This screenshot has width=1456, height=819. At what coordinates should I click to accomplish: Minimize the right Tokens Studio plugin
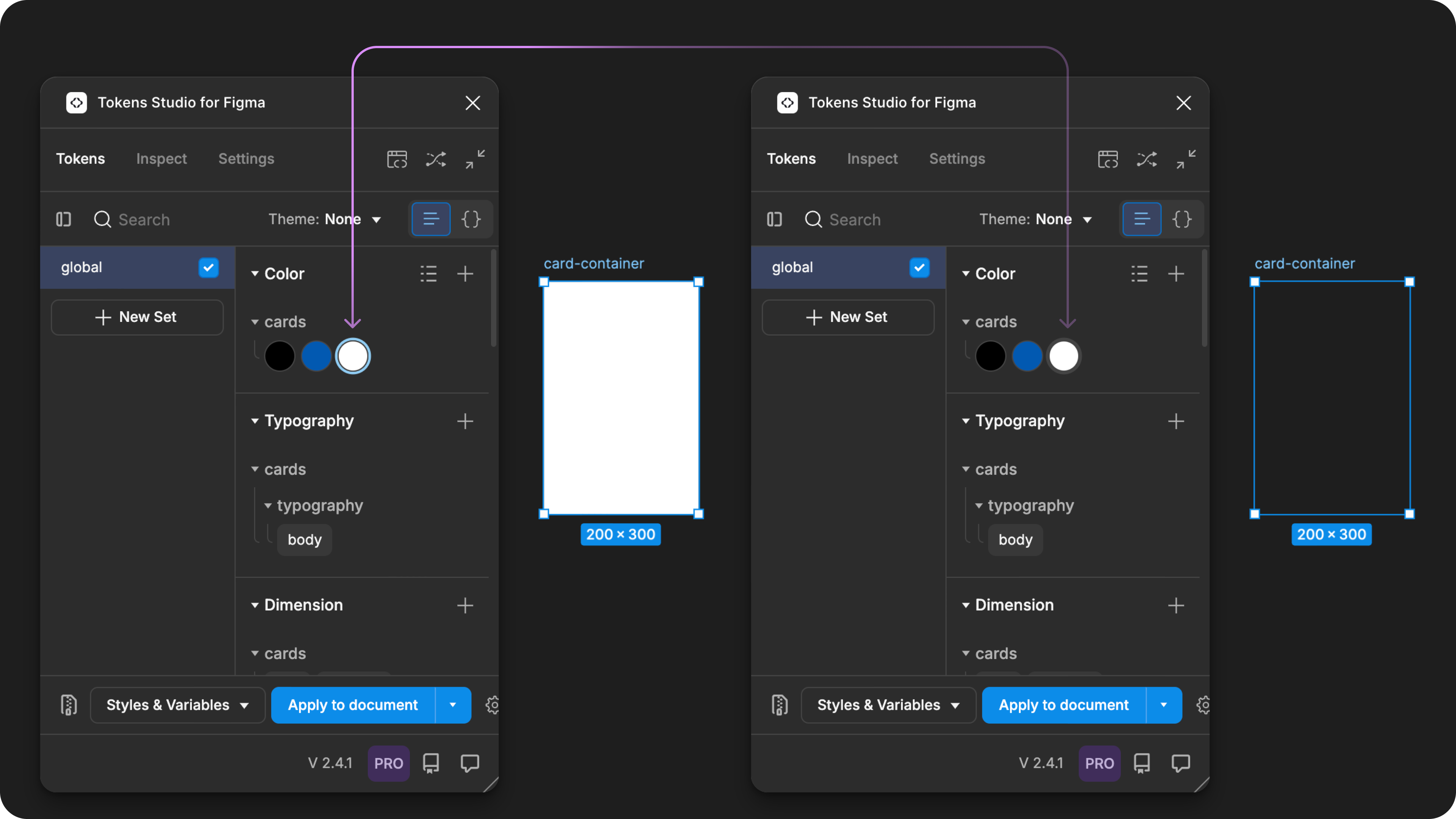pyautogui.click(x=1186, y=159)
